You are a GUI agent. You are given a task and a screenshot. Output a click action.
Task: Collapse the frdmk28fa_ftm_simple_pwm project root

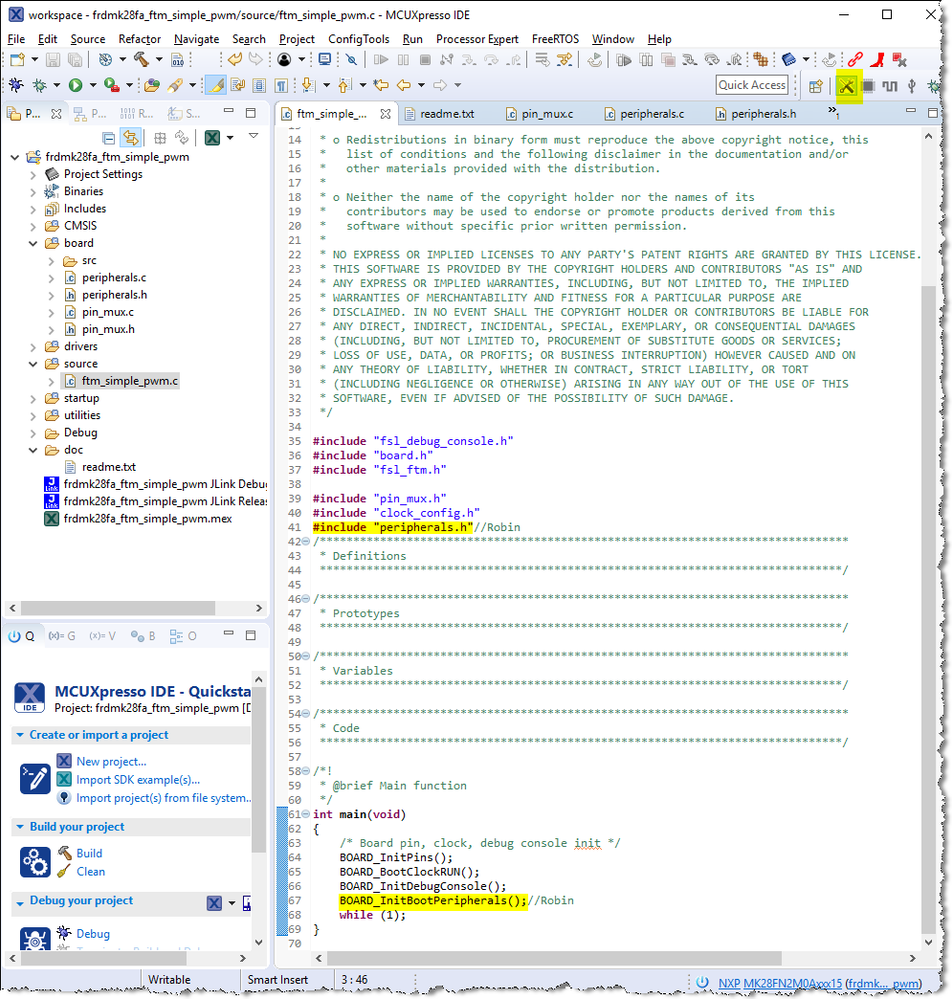point(15,157)
